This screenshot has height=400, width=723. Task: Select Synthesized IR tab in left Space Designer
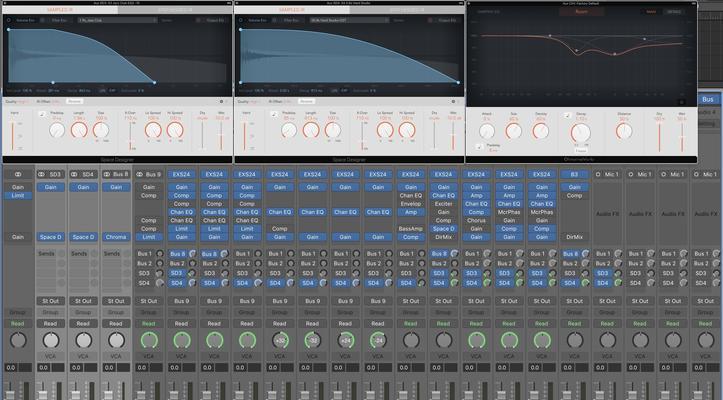(x=175, y=10)
